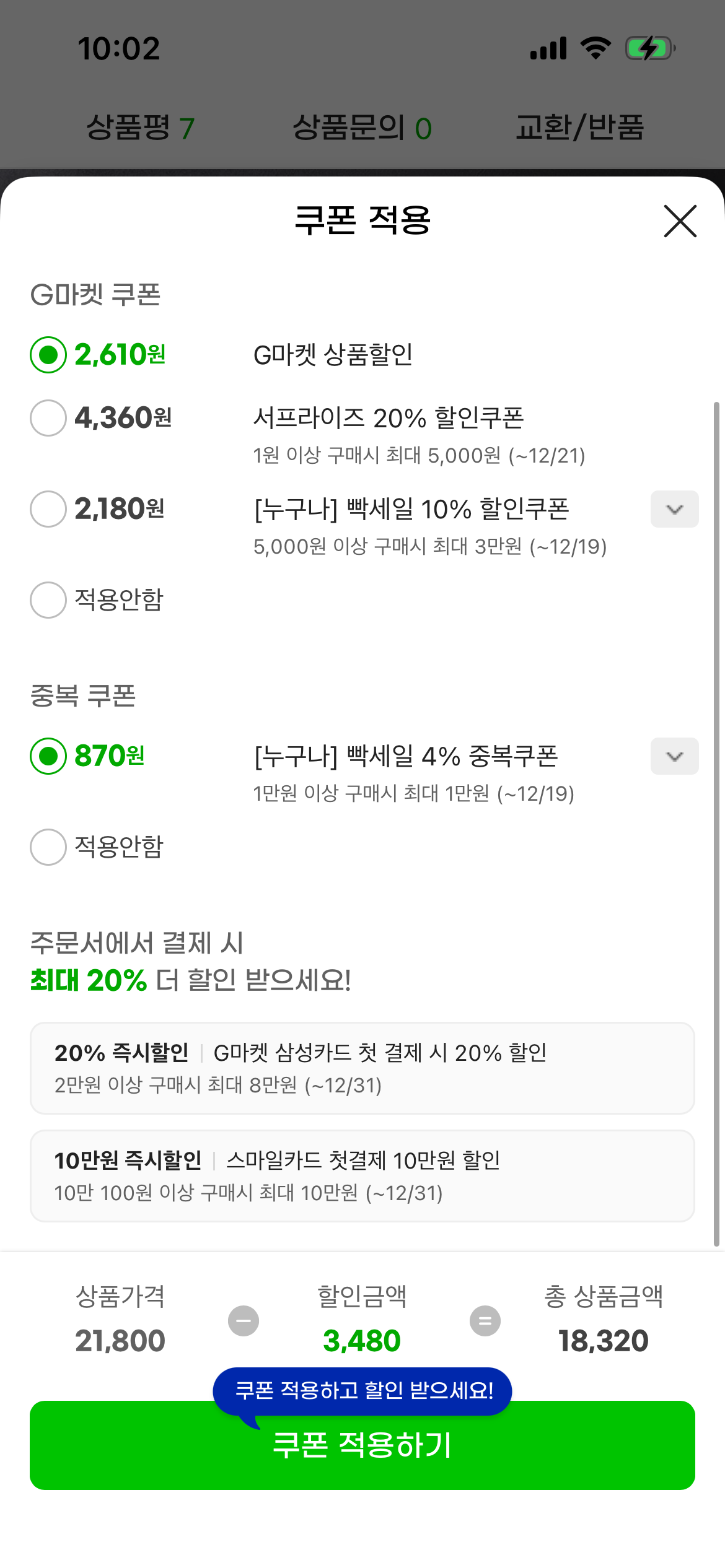Screen dimensions: 725x1568
Task: Select the 4,360원 서프라이즈 20% coupon
Action: (48, 418)
